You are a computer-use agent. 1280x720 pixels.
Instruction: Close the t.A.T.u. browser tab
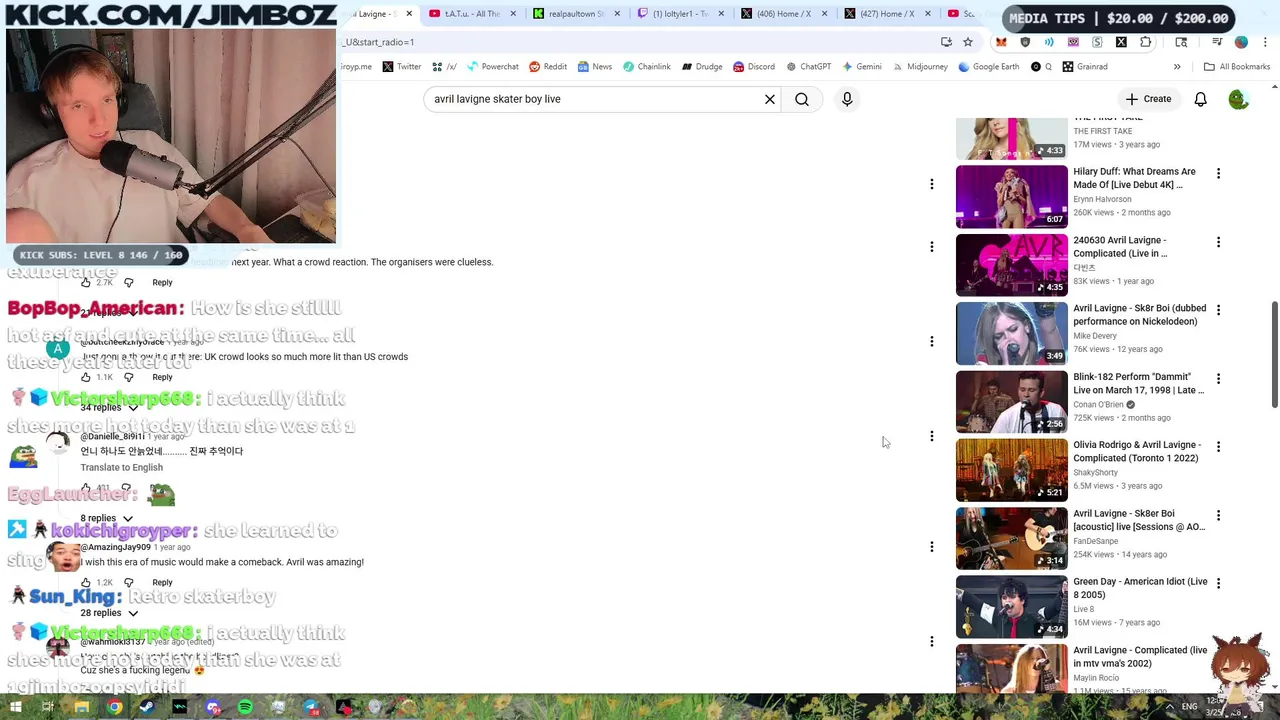(x=514, y=14)
